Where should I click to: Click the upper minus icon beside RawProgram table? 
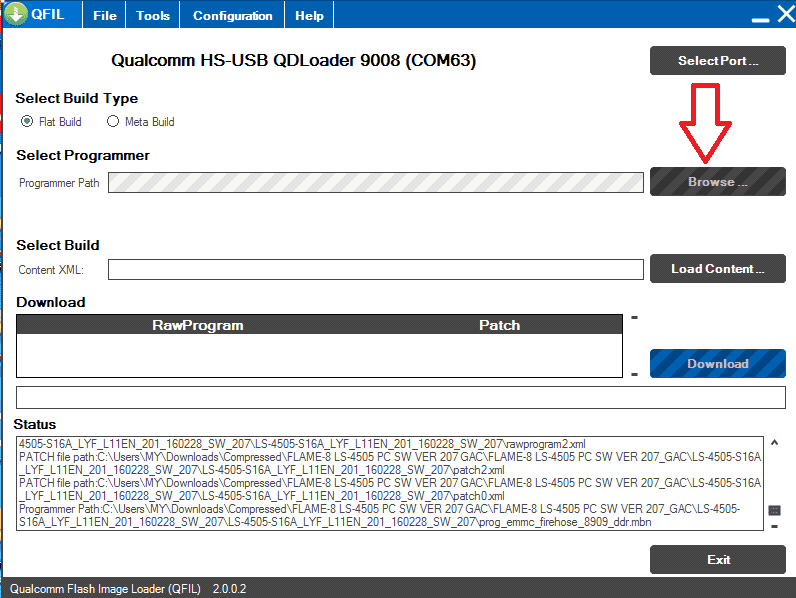[634, 318]
